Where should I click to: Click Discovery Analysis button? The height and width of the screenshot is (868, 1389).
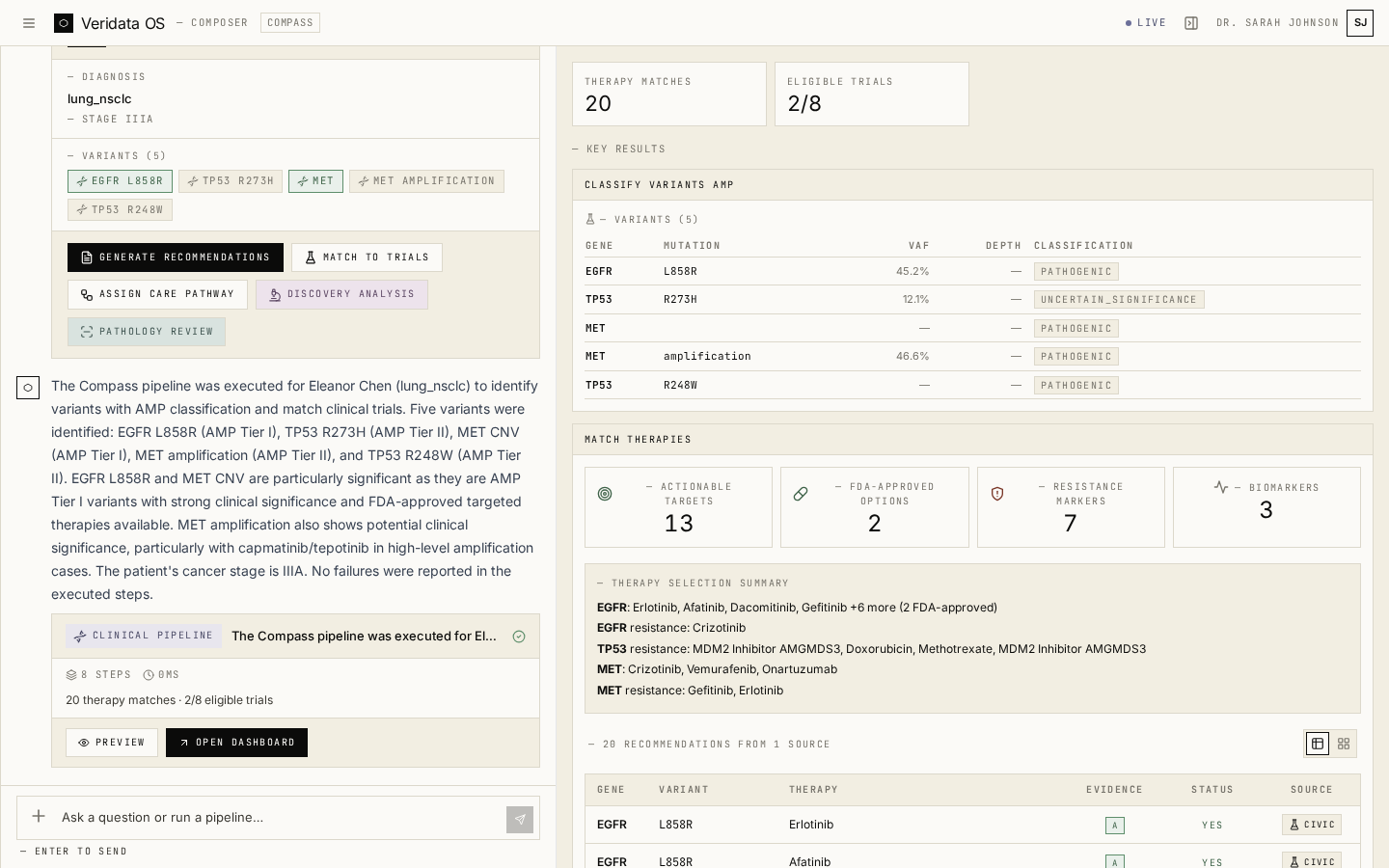[x=341, y=294]
